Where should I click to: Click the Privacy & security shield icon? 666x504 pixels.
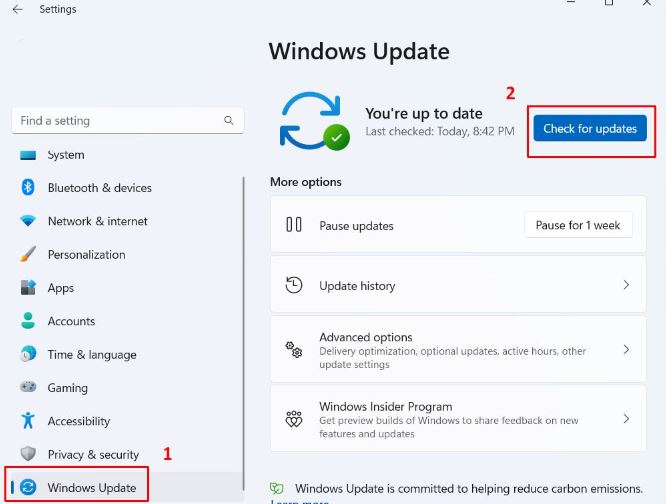[x=28, y=454]
